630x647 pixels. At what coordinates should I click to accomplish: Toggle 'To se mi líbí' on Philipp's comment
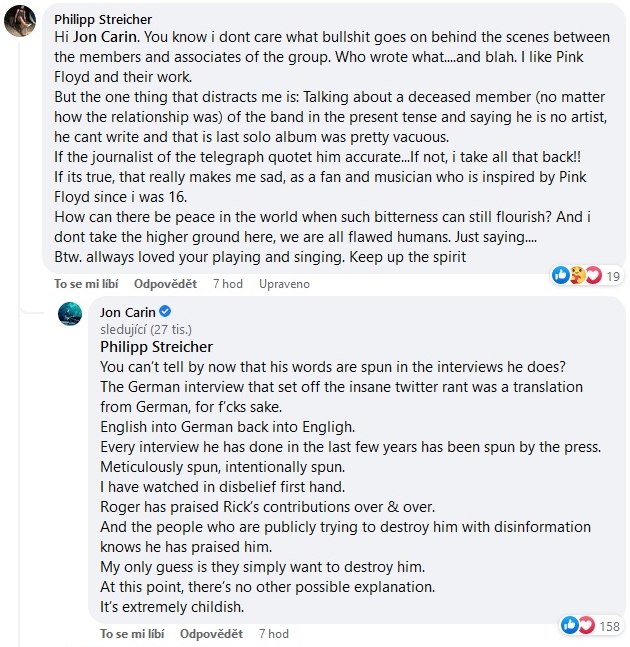88,284
